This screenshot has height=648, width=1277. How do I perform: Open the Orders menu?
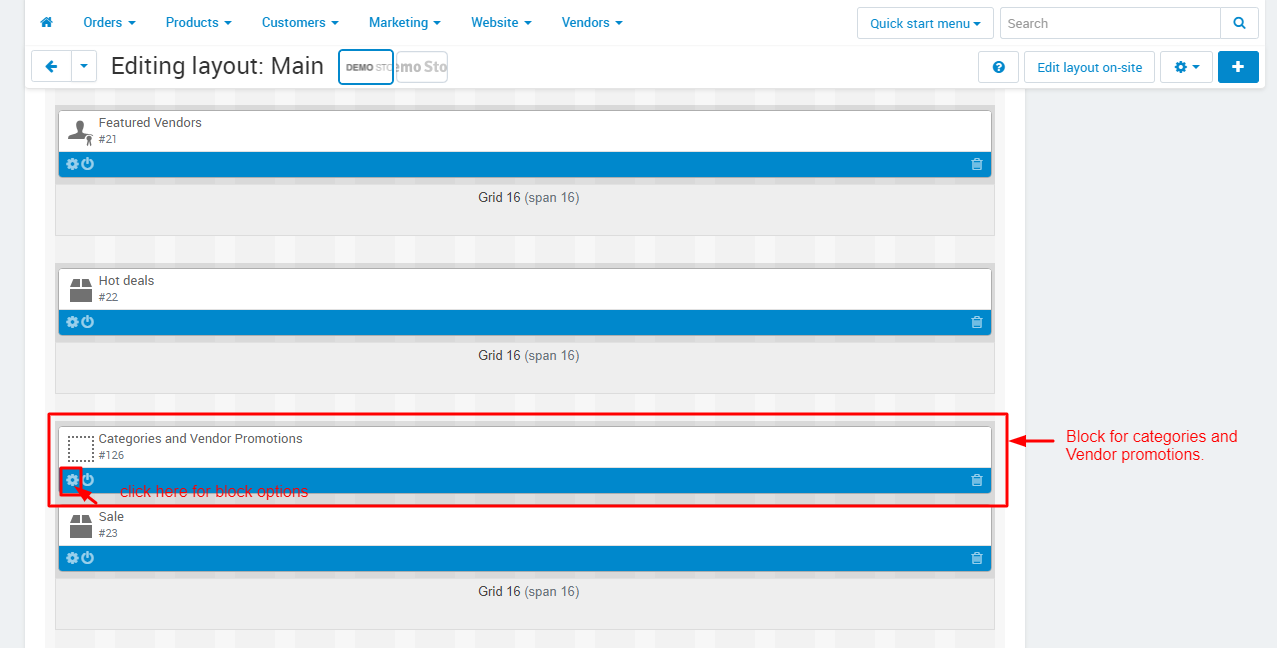point(110,22)
